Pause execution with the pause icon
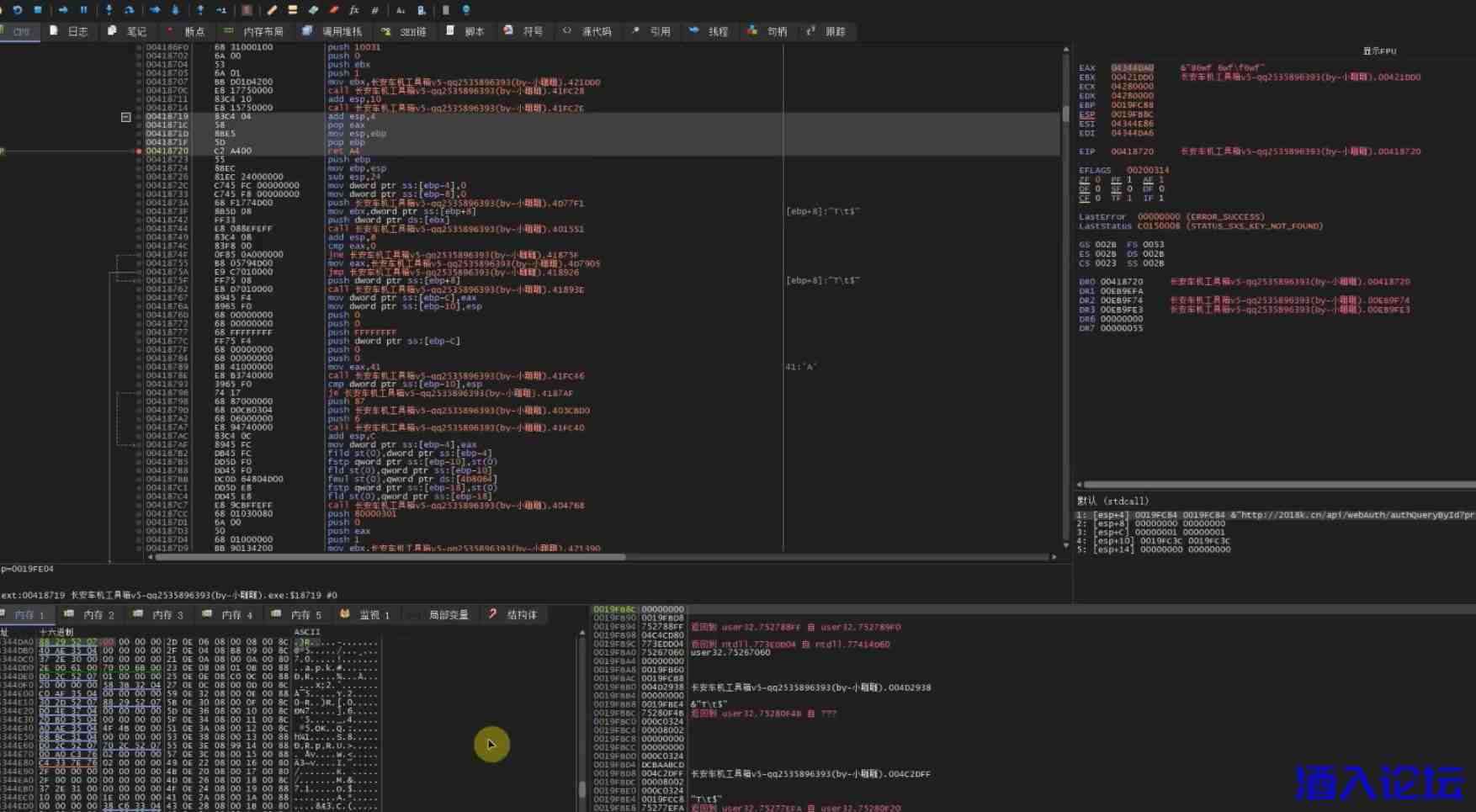The height and width of the screenshot is (812, 1476). click(83, 10)
